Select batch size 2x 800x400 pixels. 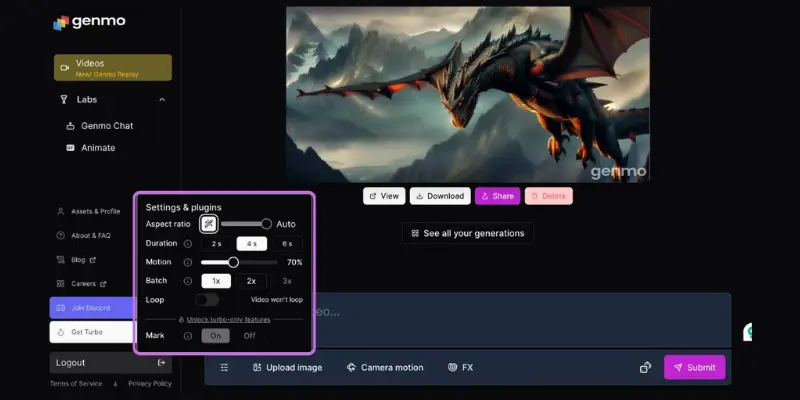[x=251, y=281]
